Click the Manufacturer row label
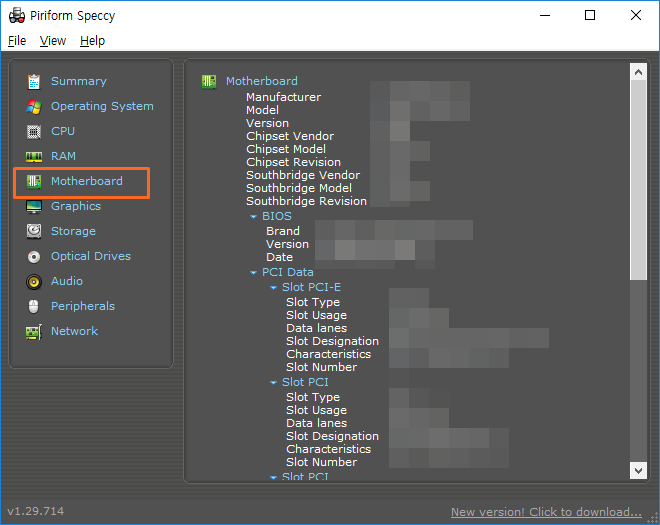Viewport: 660px width, 525px height. pyautogui.click(x=284, y=97)
